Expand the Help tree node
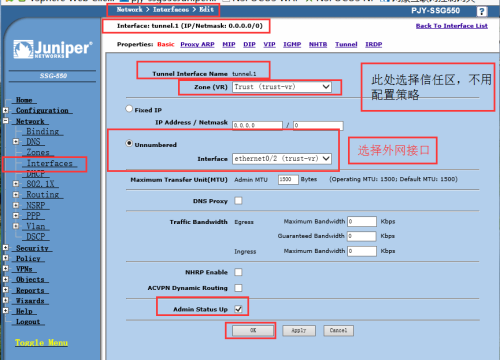 click(6, 311)
